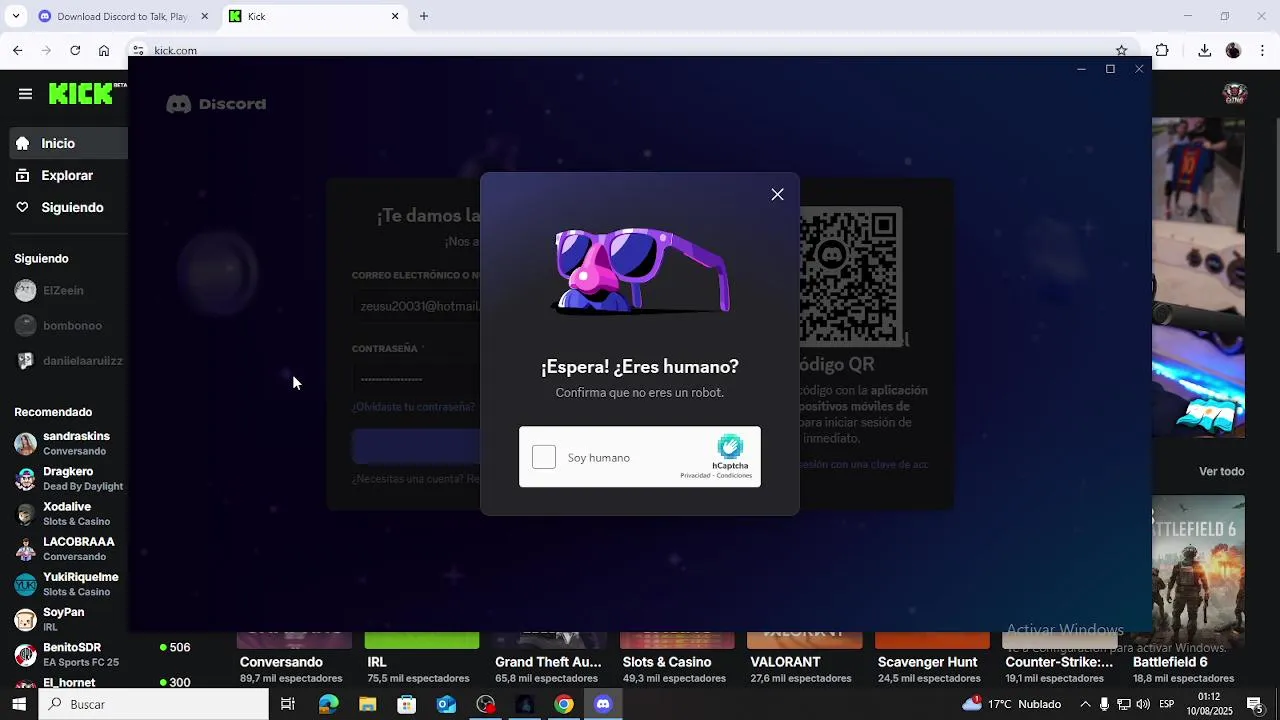Image resolution: width=1280 pixels, height=720 pixels.
Task: Open Outlook from taskbar
Action: click(446, 704)
